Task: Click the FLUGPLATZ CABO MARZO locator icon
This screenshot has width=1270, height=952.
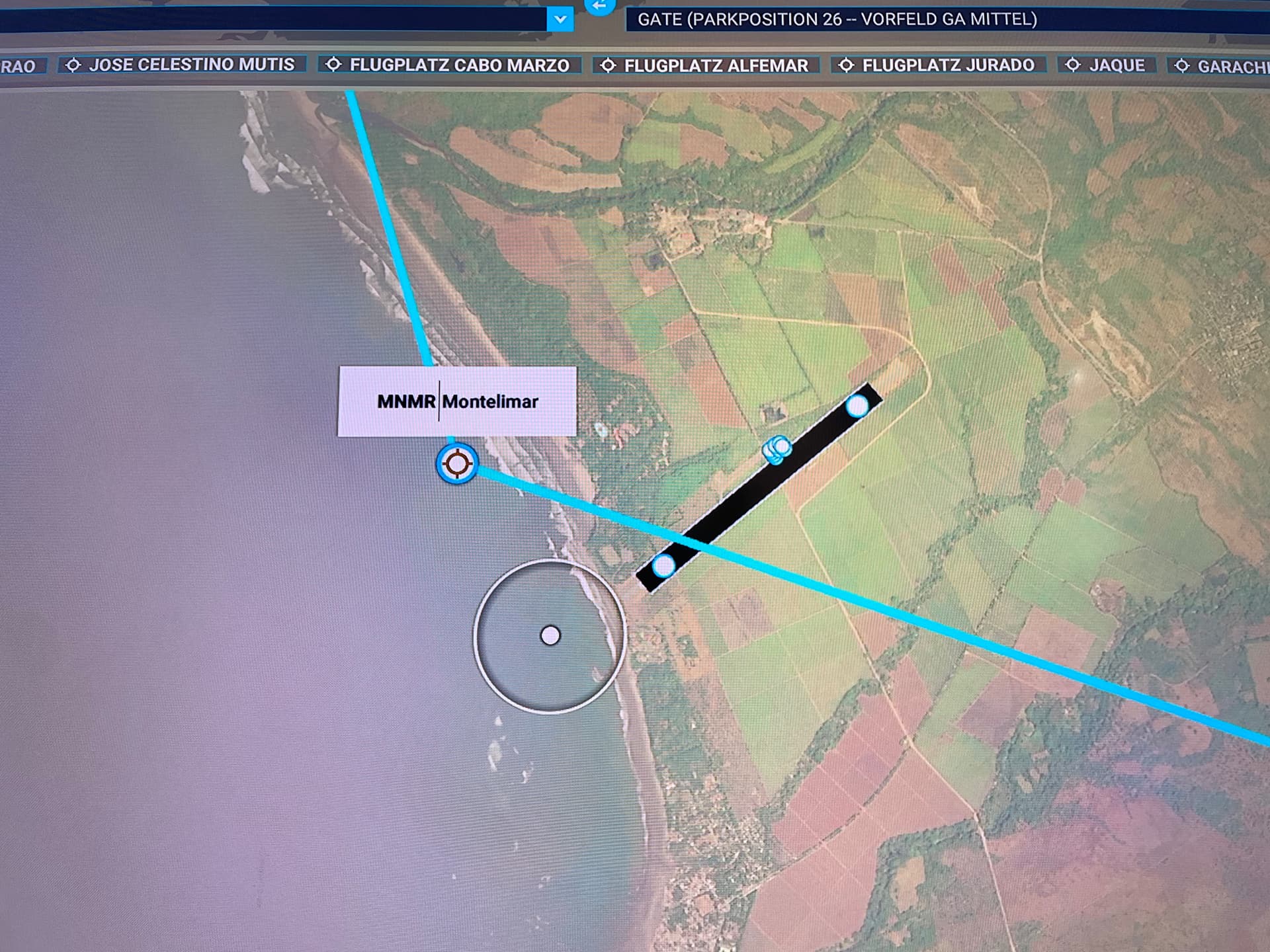Action: (x=334, y=64)
